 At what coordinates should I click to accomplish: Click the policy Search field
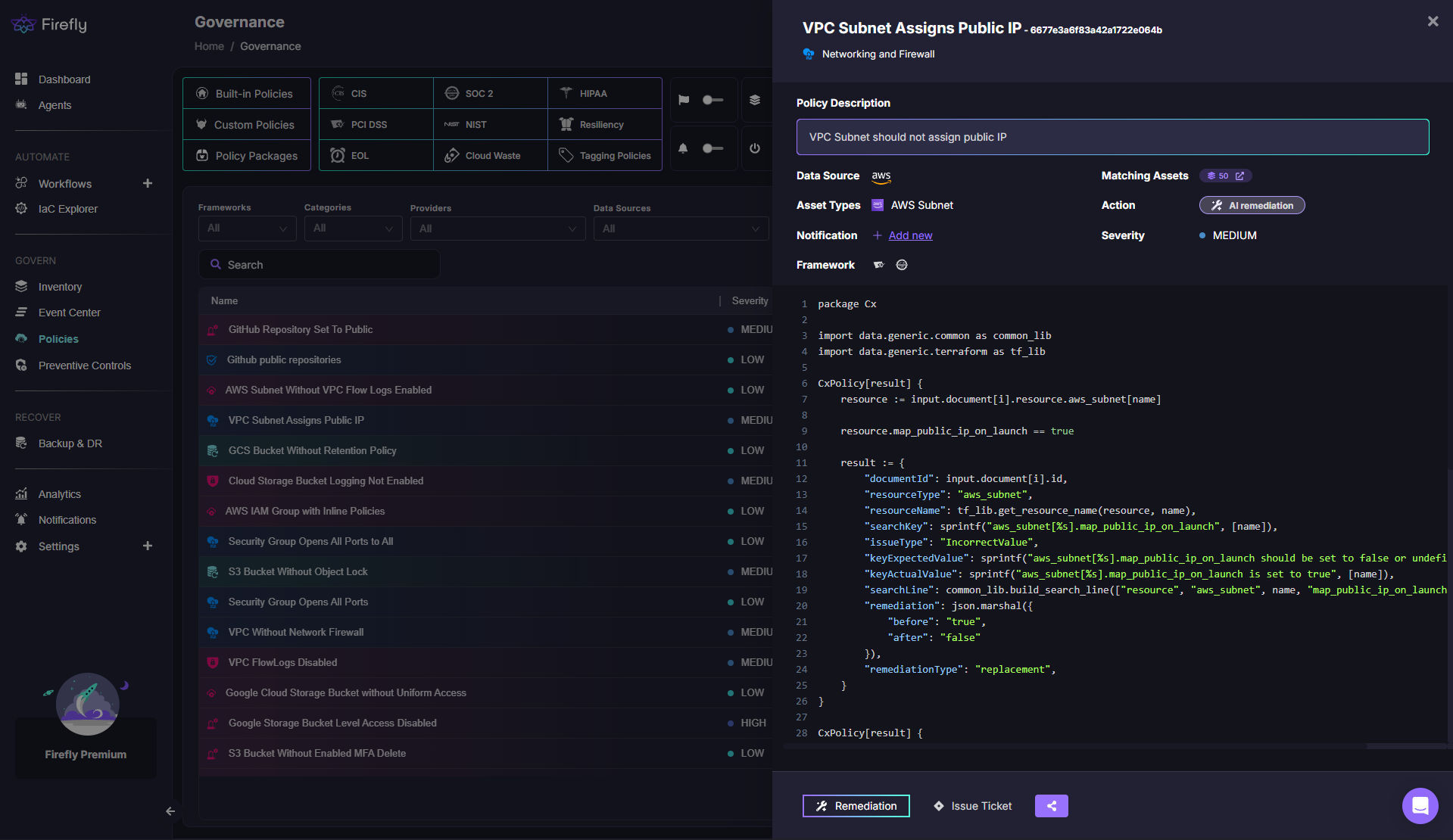[319, 265]
